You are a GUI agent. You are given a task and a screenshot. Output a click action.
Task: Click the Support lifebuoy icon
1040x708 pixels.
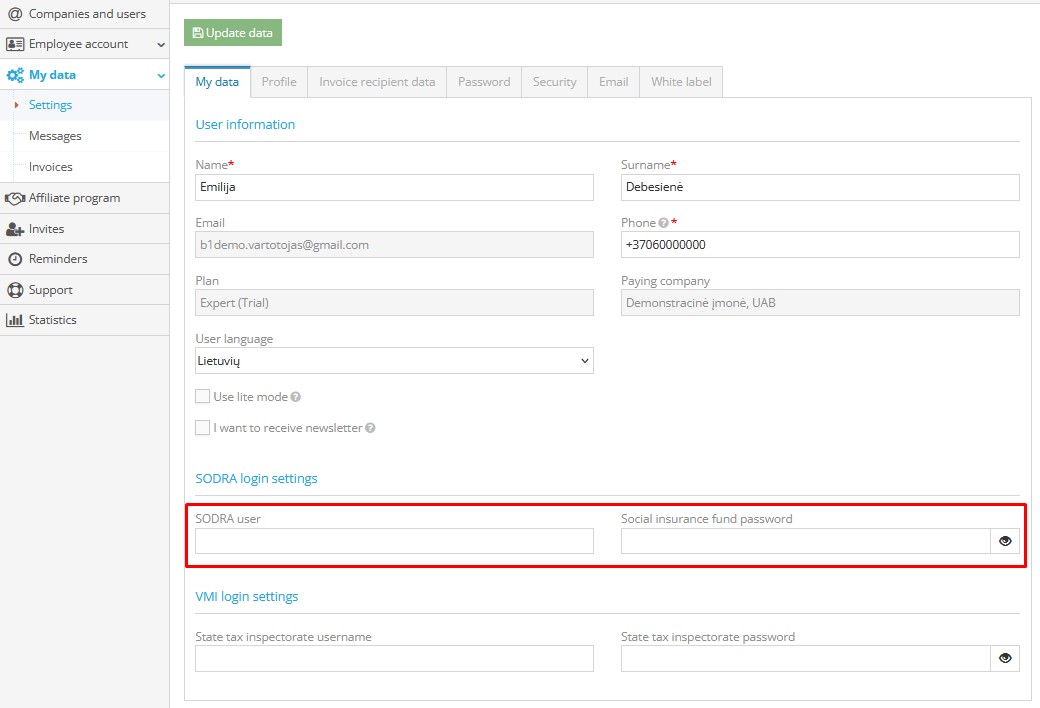[15, 290]
